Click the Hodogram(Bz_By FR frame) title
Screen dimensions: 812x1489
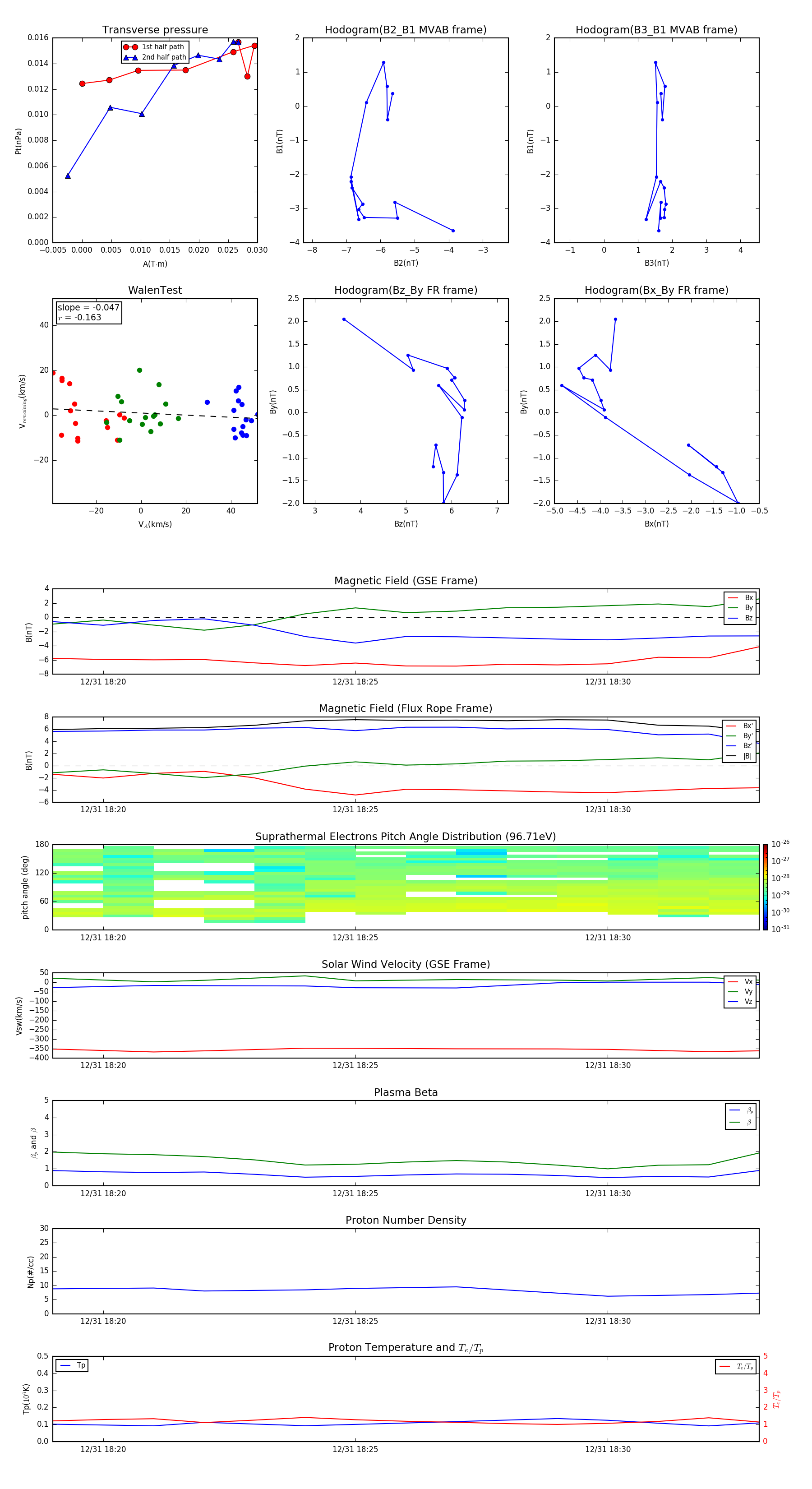[x=406, y=290]
